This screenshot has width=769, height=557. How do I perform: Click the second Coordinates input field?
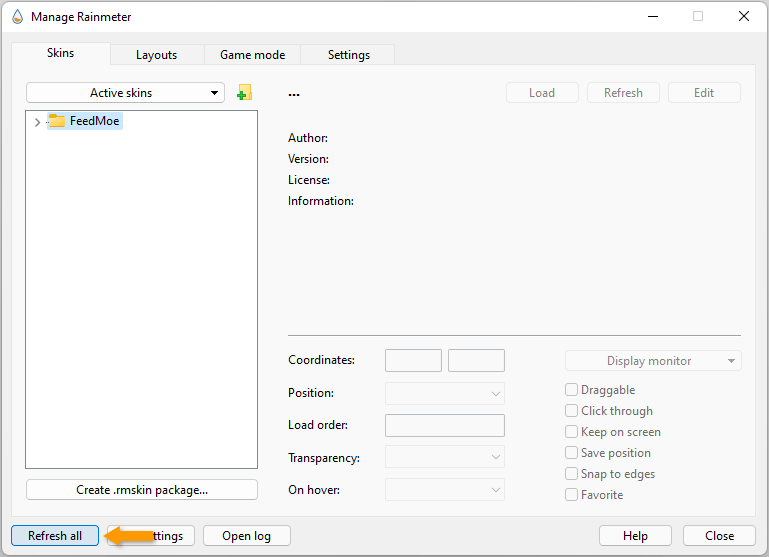click(x=476, y=360)
